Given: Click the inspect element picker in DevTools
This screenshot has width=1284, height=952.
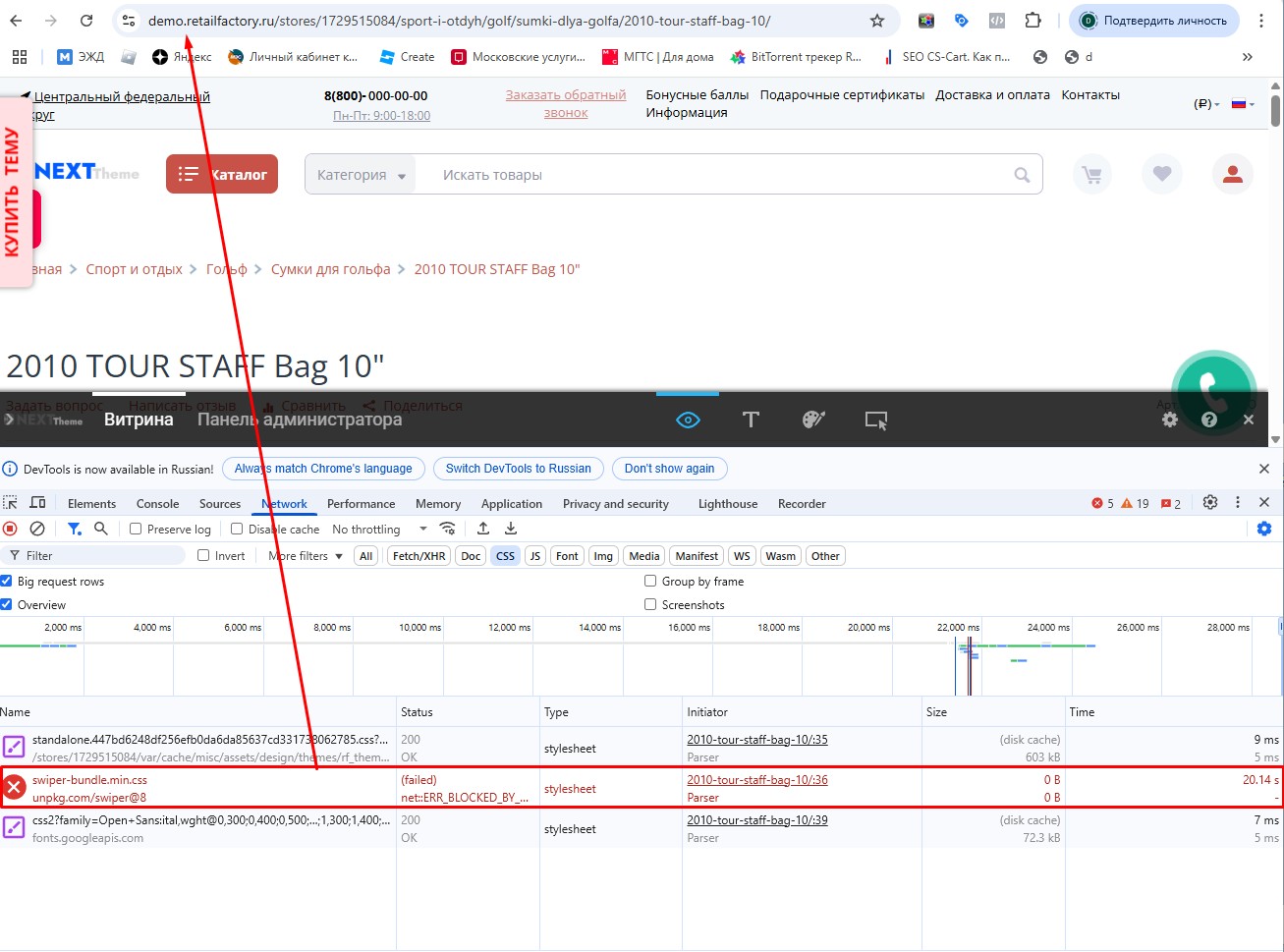Looking at the screenshot, I should pos(11,503).
